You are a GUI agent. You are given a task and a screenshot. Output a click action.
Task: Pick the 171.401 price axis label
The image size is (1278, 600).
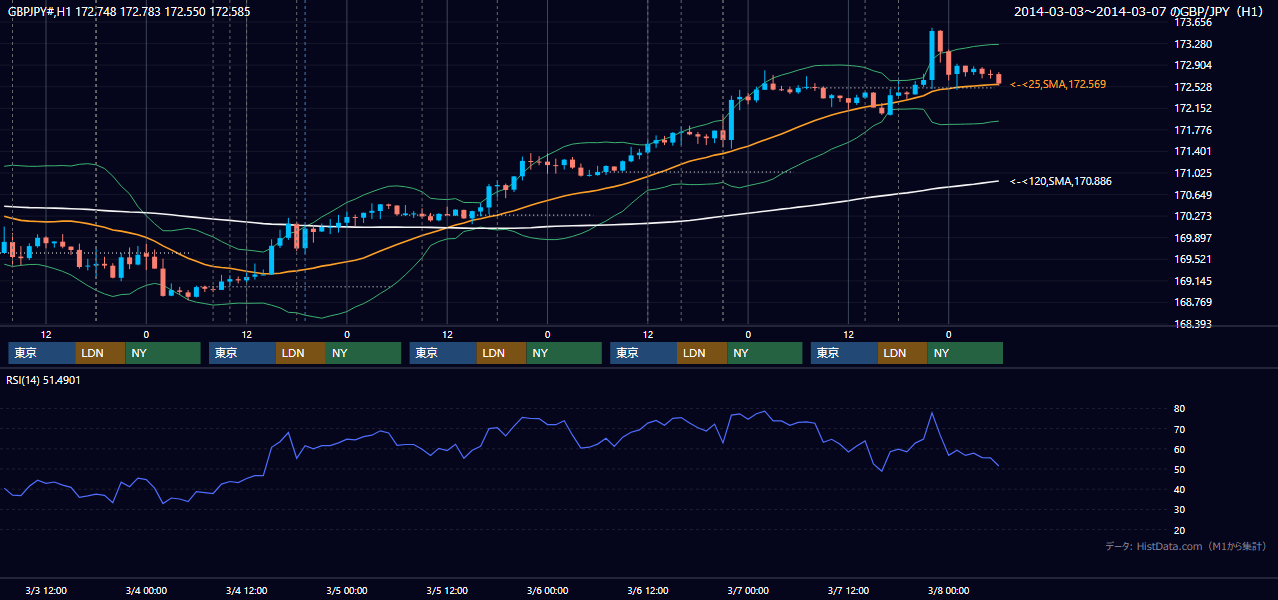coord(1192,151)
